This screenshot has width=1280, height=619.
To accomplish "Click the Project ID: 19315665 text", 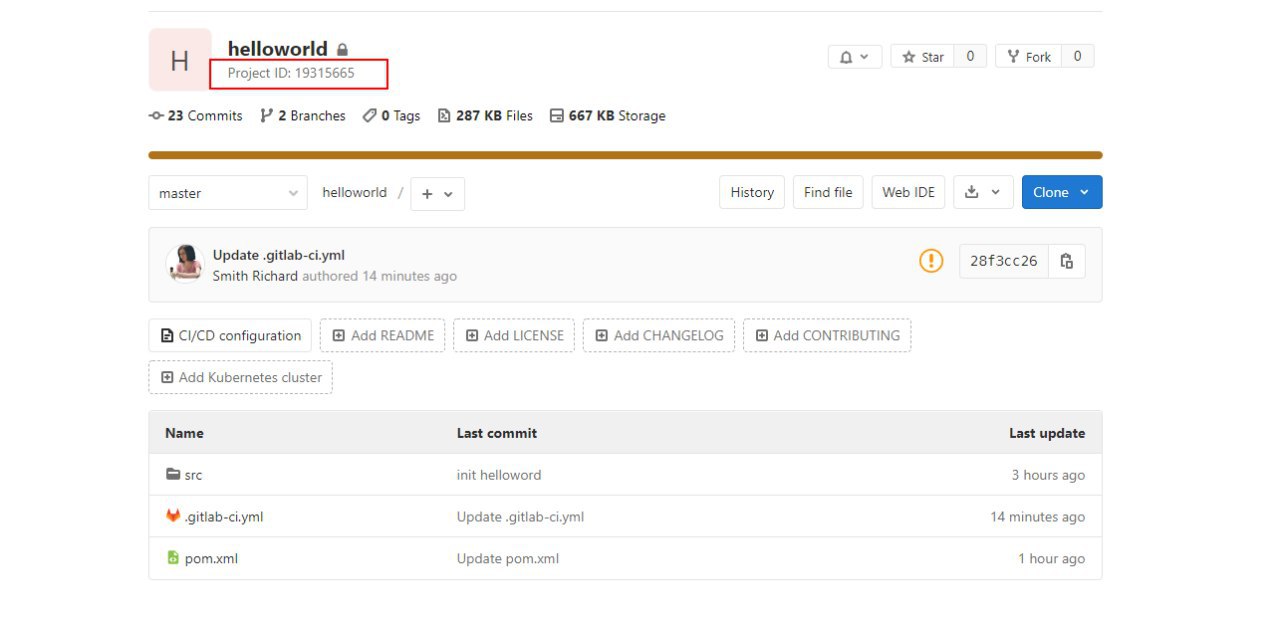I will (x=291, y=73).
